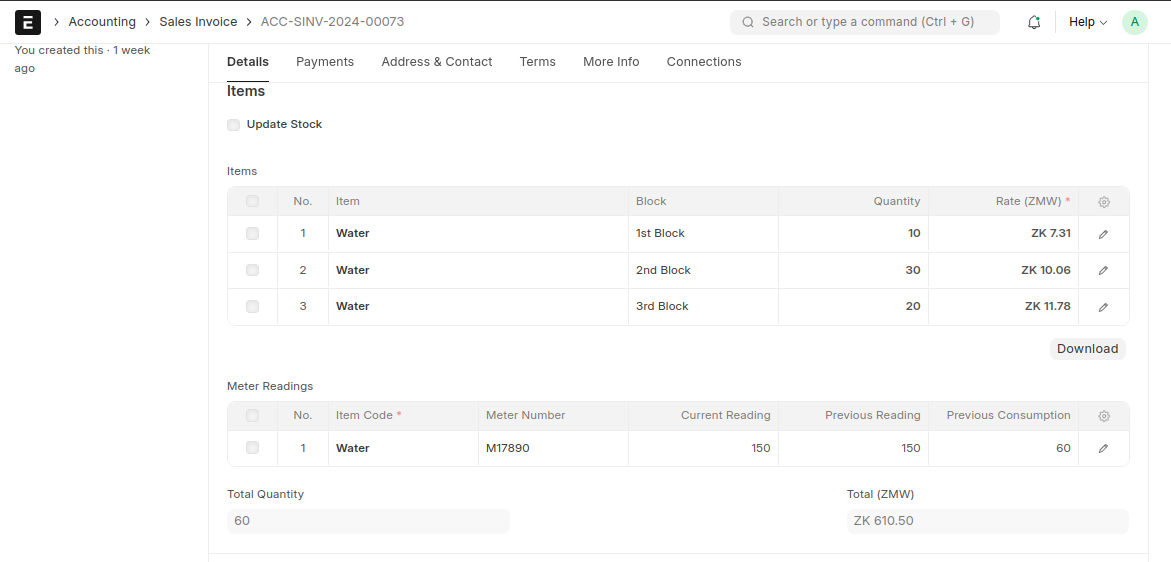Open the Address & Contact tab
The width and height of the screenshot is (1171, 562).
[x=437, y=62]
